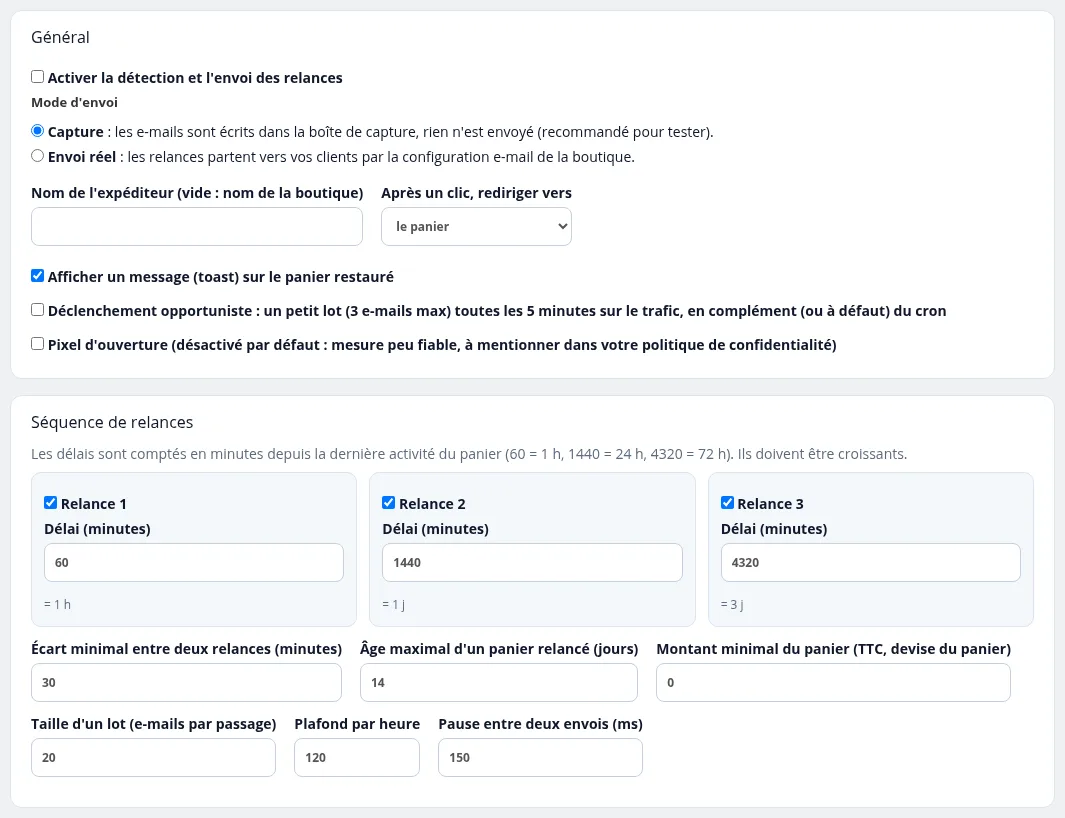This screenshot has width=1065, height=818.
Task: Enable the détection et envoi des relances checkbox
Action: click(37, 77)
